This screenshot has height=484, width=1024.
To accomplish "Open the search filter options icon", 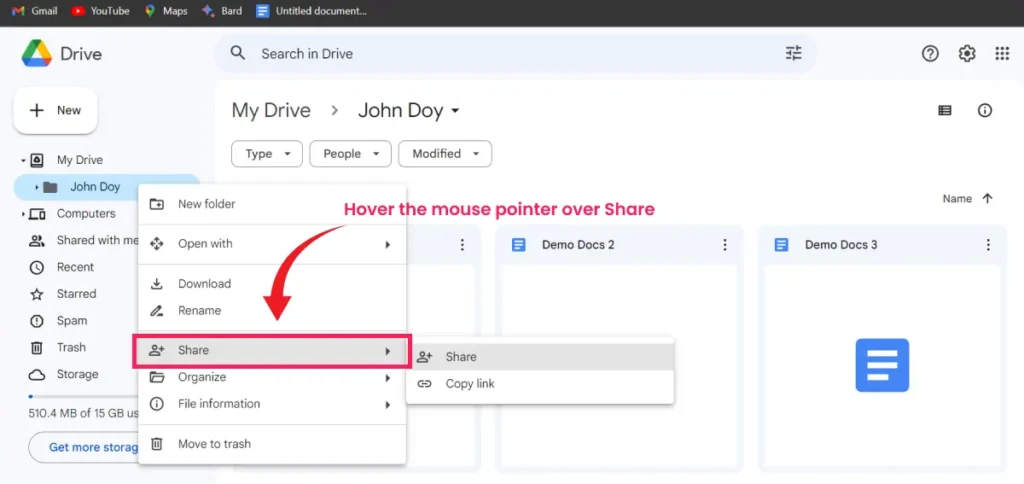I will (x=794, y=54).
